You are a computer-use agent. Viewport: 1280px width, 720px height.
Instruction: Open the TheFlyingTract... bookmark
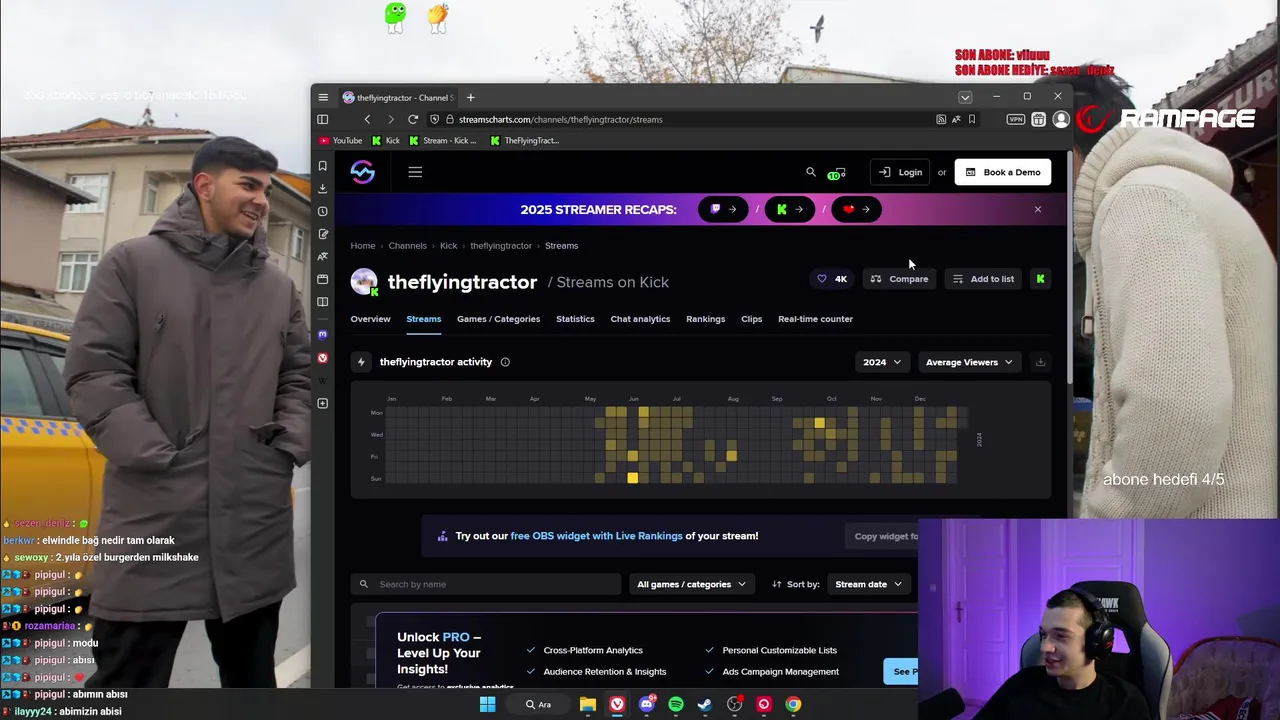pyautogui.click(x=525, y=141)
